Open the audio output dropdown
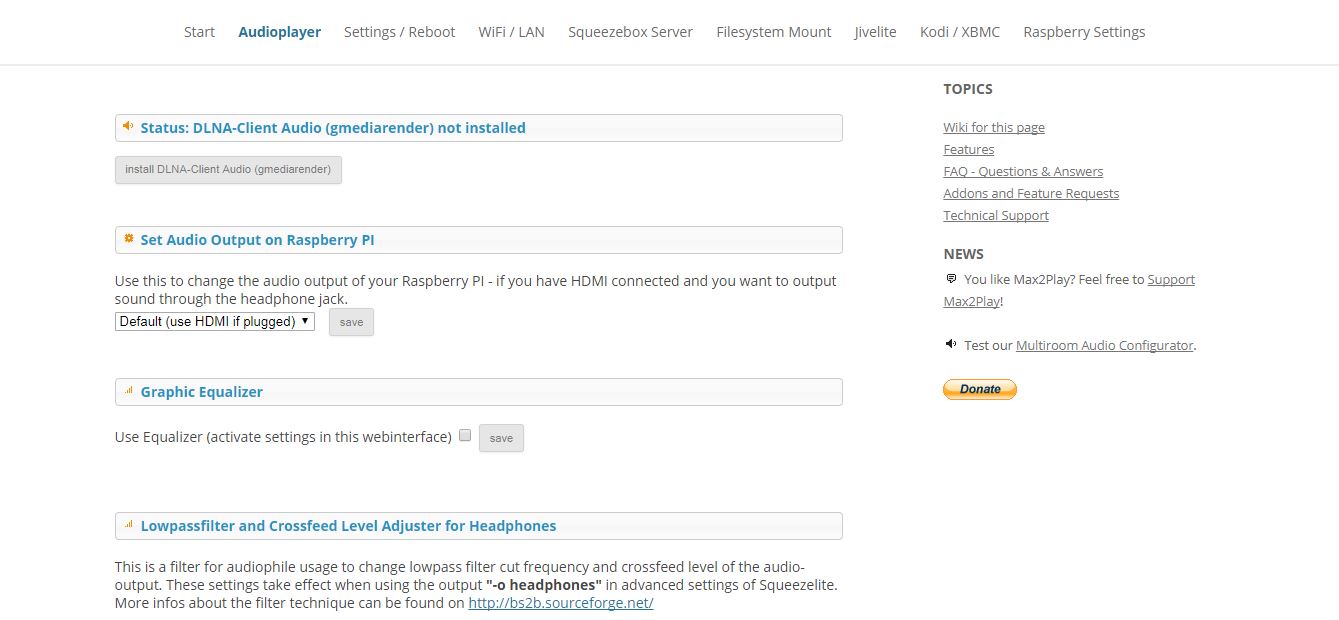 click(215, 322)
